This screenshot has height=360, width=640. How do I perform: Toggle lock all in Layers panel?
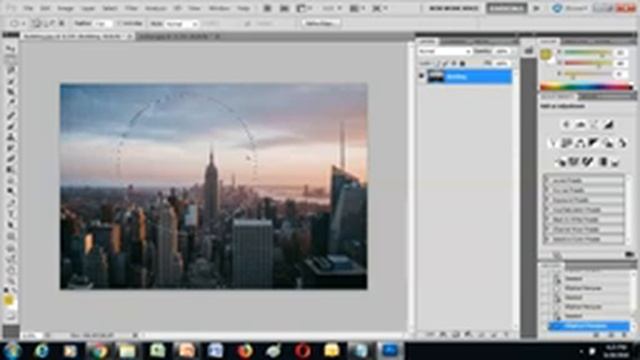pyautogui.click(x=462, y=63)
